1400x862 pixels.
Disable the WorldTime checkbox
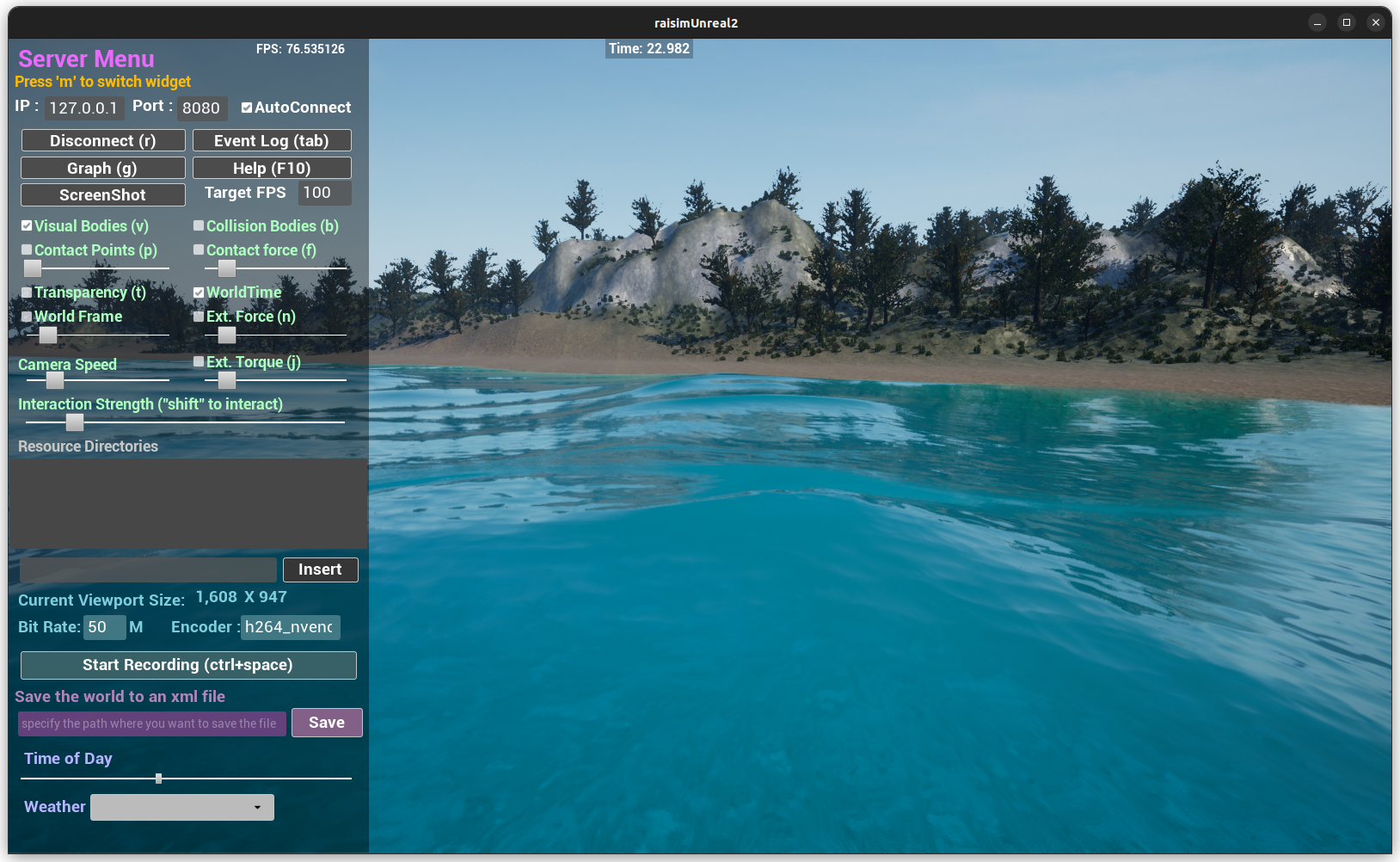click(x=199, y=292)
